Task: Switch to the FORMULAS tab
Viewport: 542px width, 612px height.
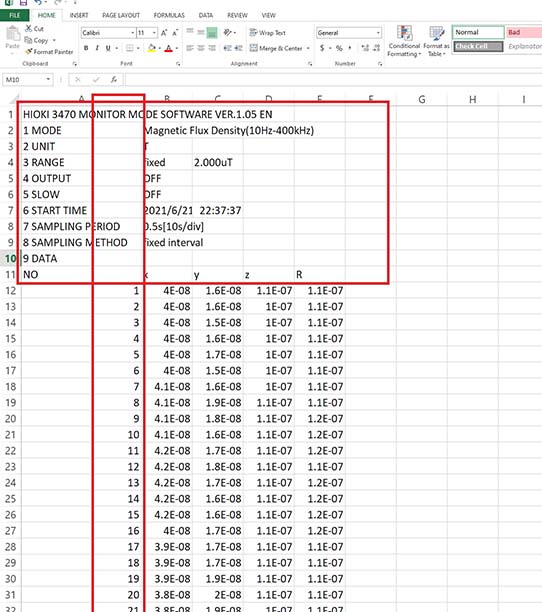Action: pyautogui.click(x=169, y=15)
